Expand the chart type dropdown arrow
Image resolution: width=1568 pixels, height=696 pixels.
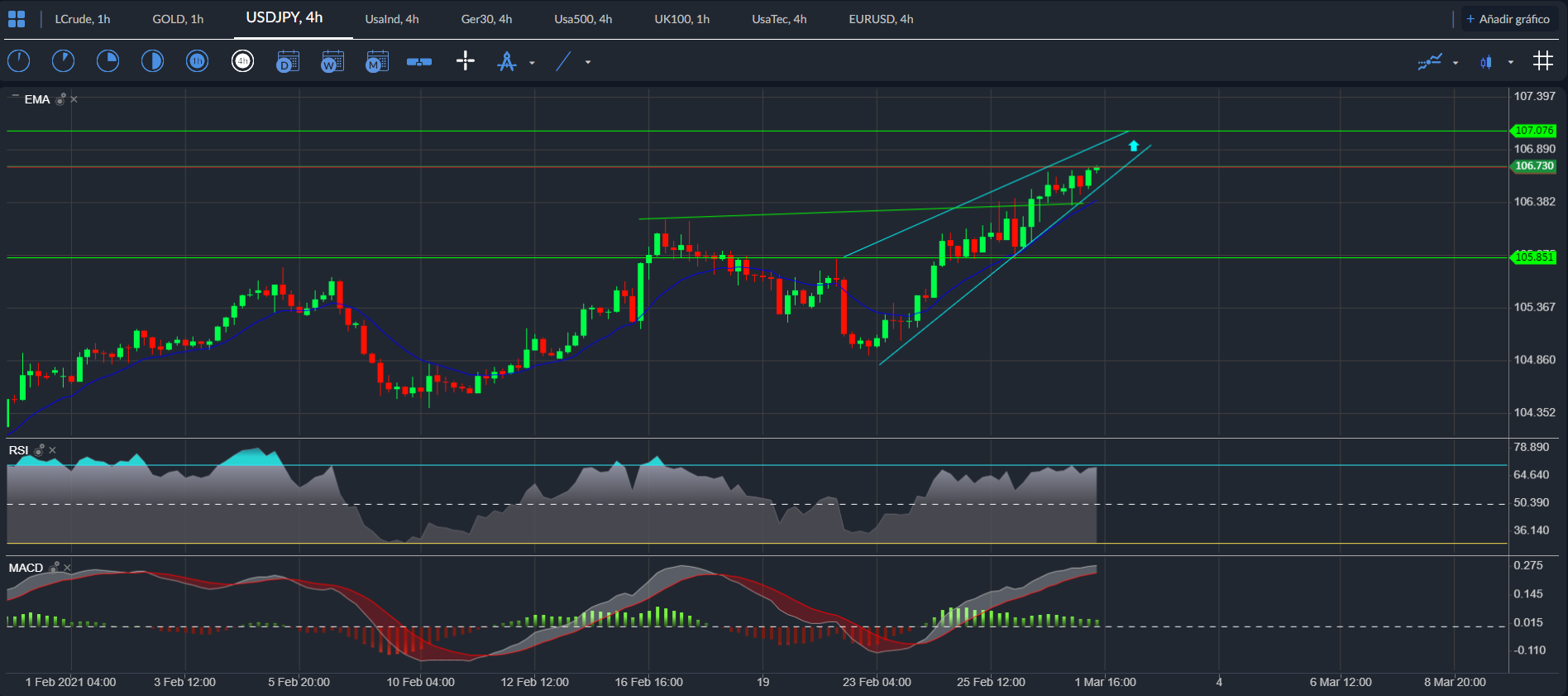click(x=1511, y=62)
